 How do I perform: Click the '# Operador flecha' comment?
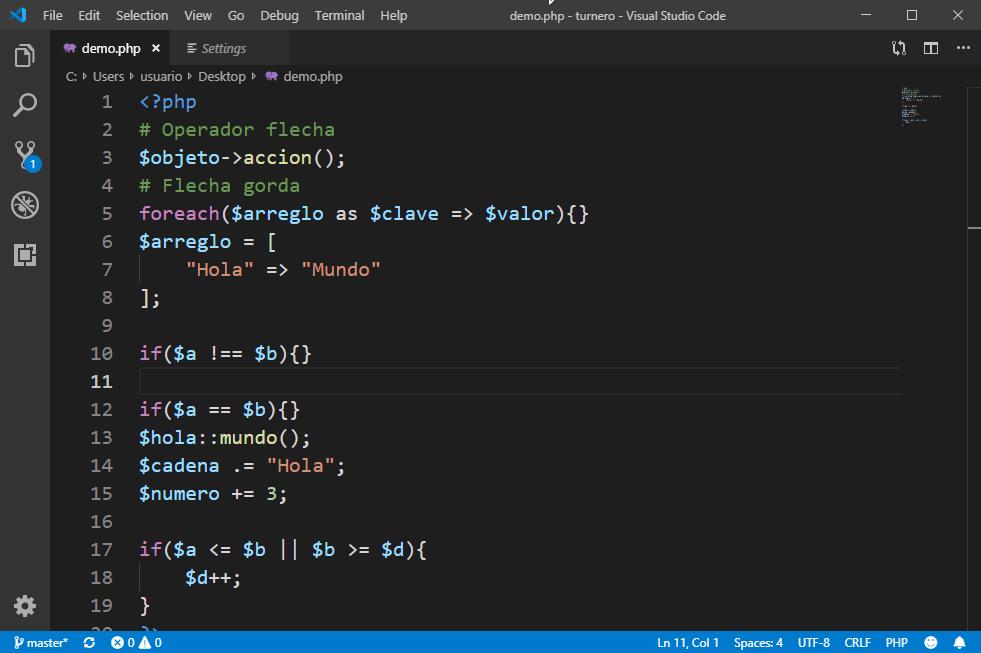click(x=236, y=130)
